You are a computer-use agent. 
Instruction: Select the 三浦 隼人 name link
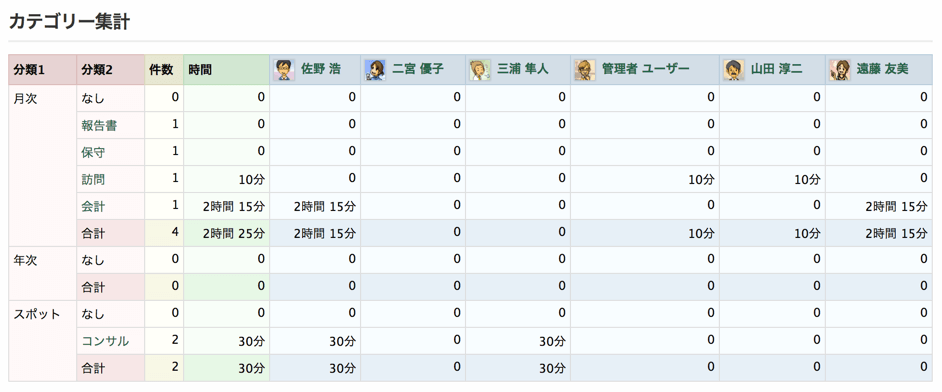(x=523, y=70)
